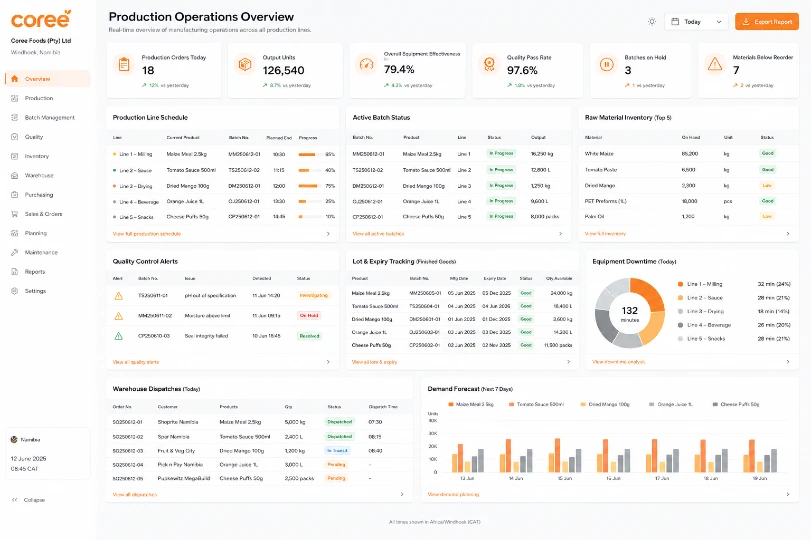Viewport: 811px width, 540px height.
Task: Click the Namibia flag icon
Action: point(14,440)
